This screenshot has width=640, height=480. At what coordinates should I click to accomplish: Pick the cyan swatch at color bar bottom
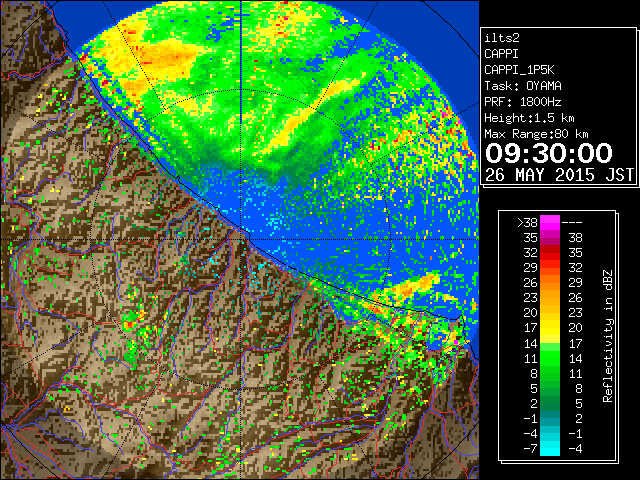[550, 448]
